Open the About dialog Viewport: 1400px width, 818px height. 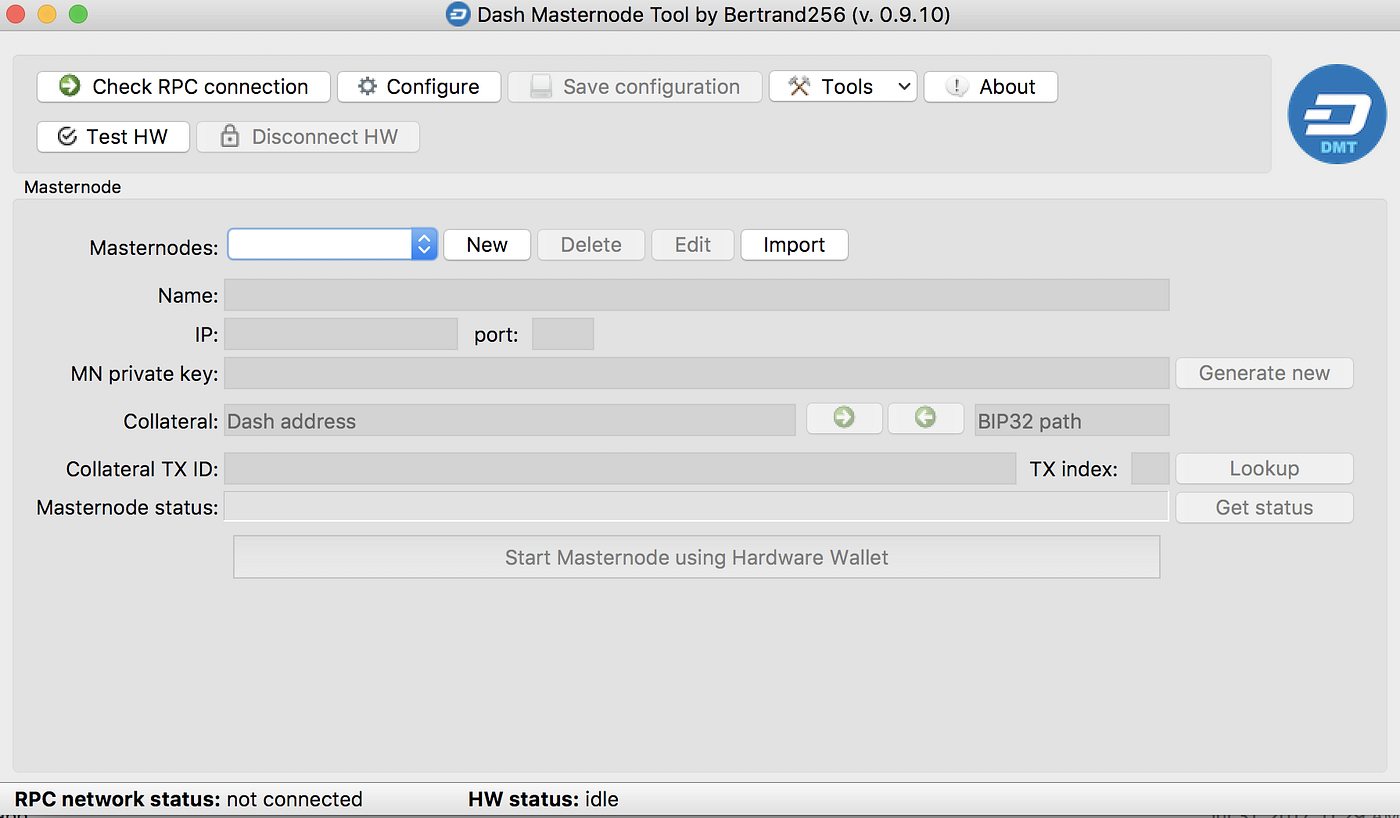pyautogui.click(x=990, y=87)
